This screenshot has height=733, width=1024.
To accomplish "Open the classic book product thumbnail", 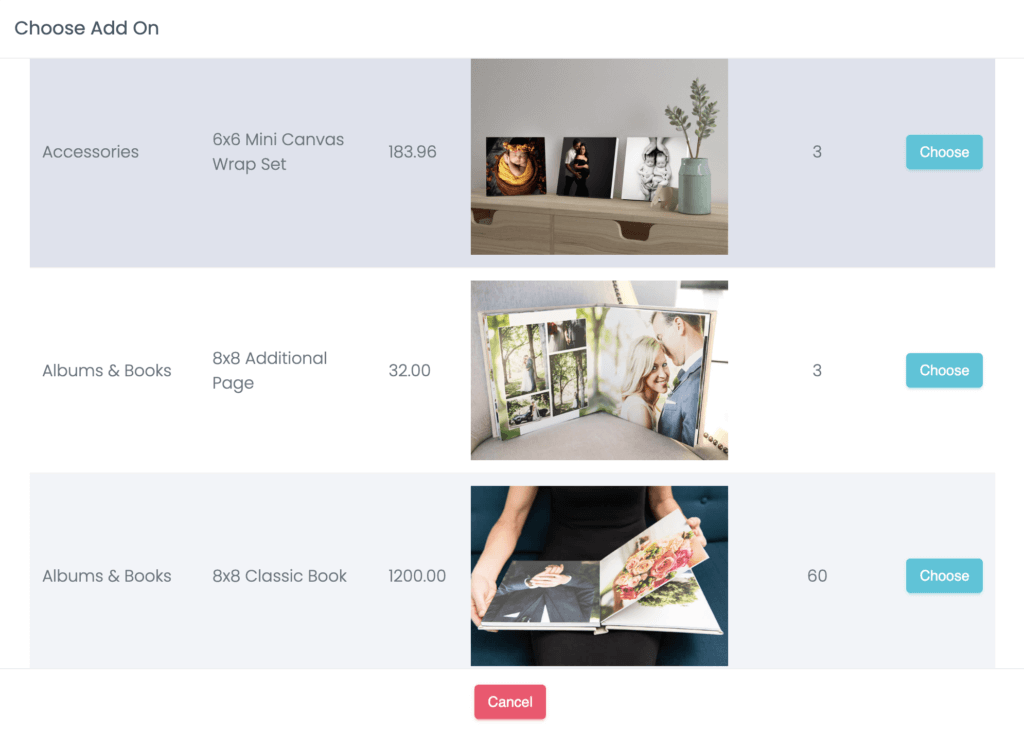I will [x=600, y=576].
